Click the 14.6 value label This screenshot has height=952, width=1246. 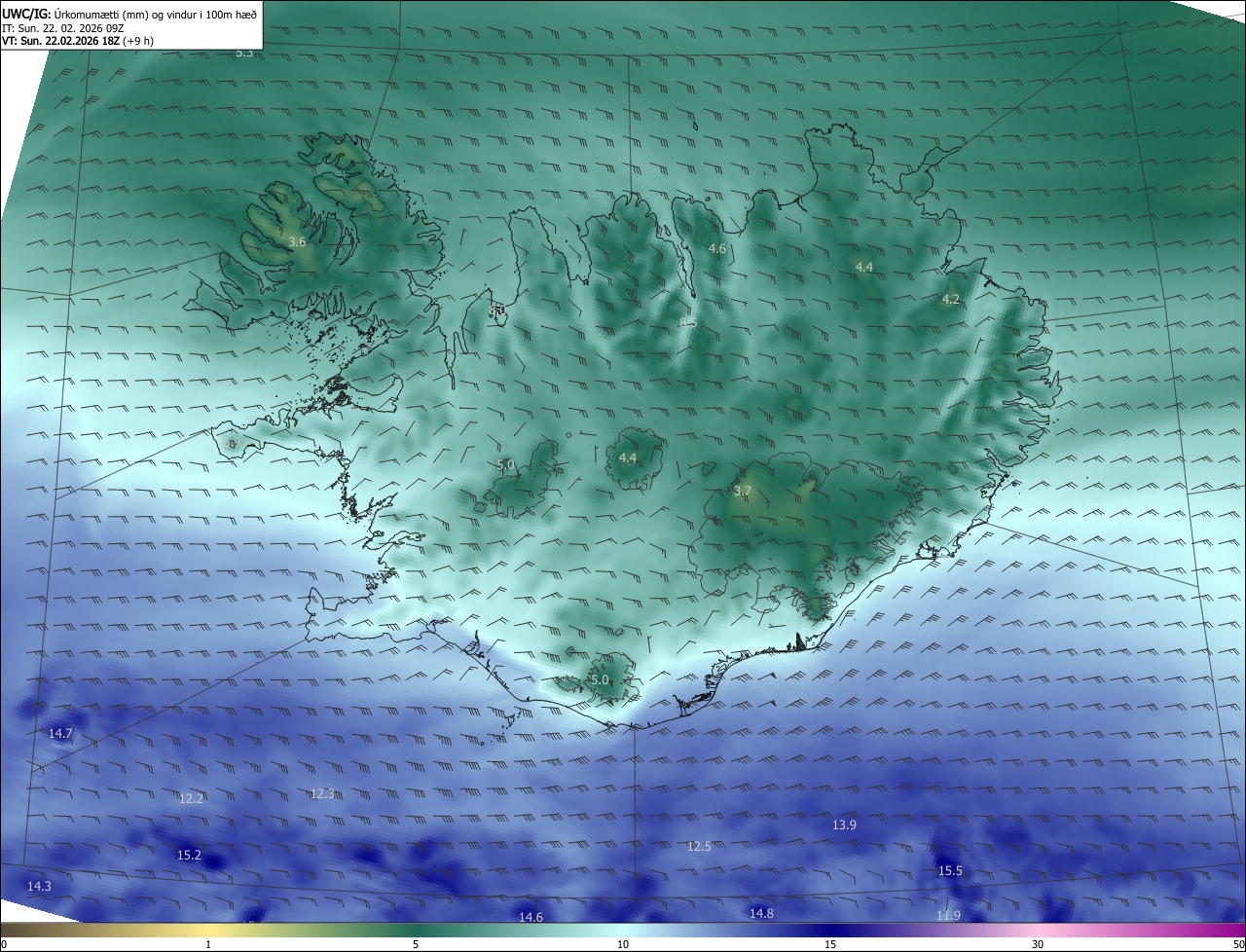[x=531, y=917]
